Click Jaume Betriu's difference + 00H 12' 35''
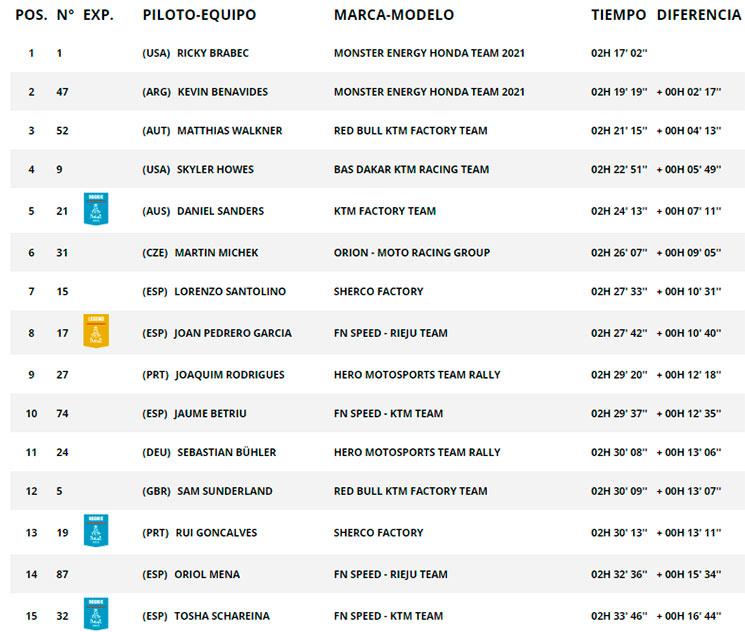Image resolution: width=745 pixels, height=632 pixels. (689, 414)
